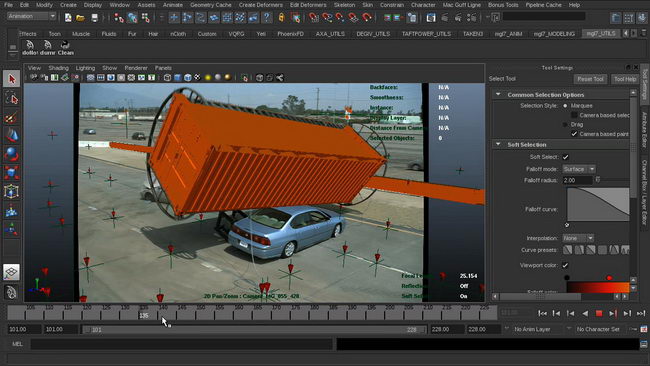Open the Attribute Editor side tab
The width and height of the screenshot is (650, 366).
tap(644, 129)
